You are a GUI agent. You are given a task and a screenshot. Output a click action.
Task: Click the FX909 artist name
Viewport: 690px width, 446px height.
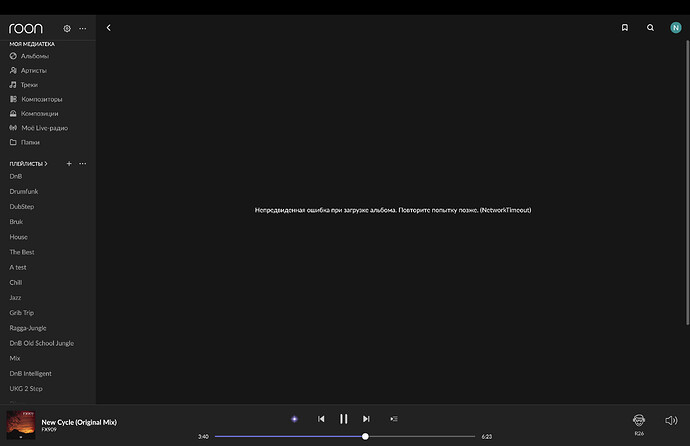point(49,430)
